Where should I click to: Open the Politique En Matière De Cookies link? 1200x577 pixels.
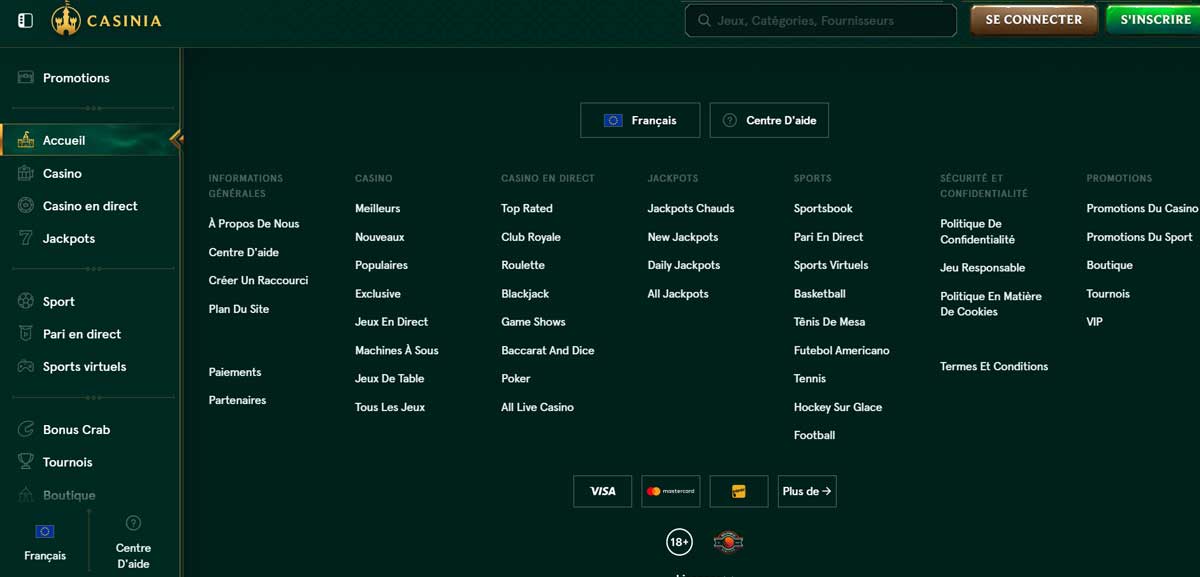click(991, 304)
